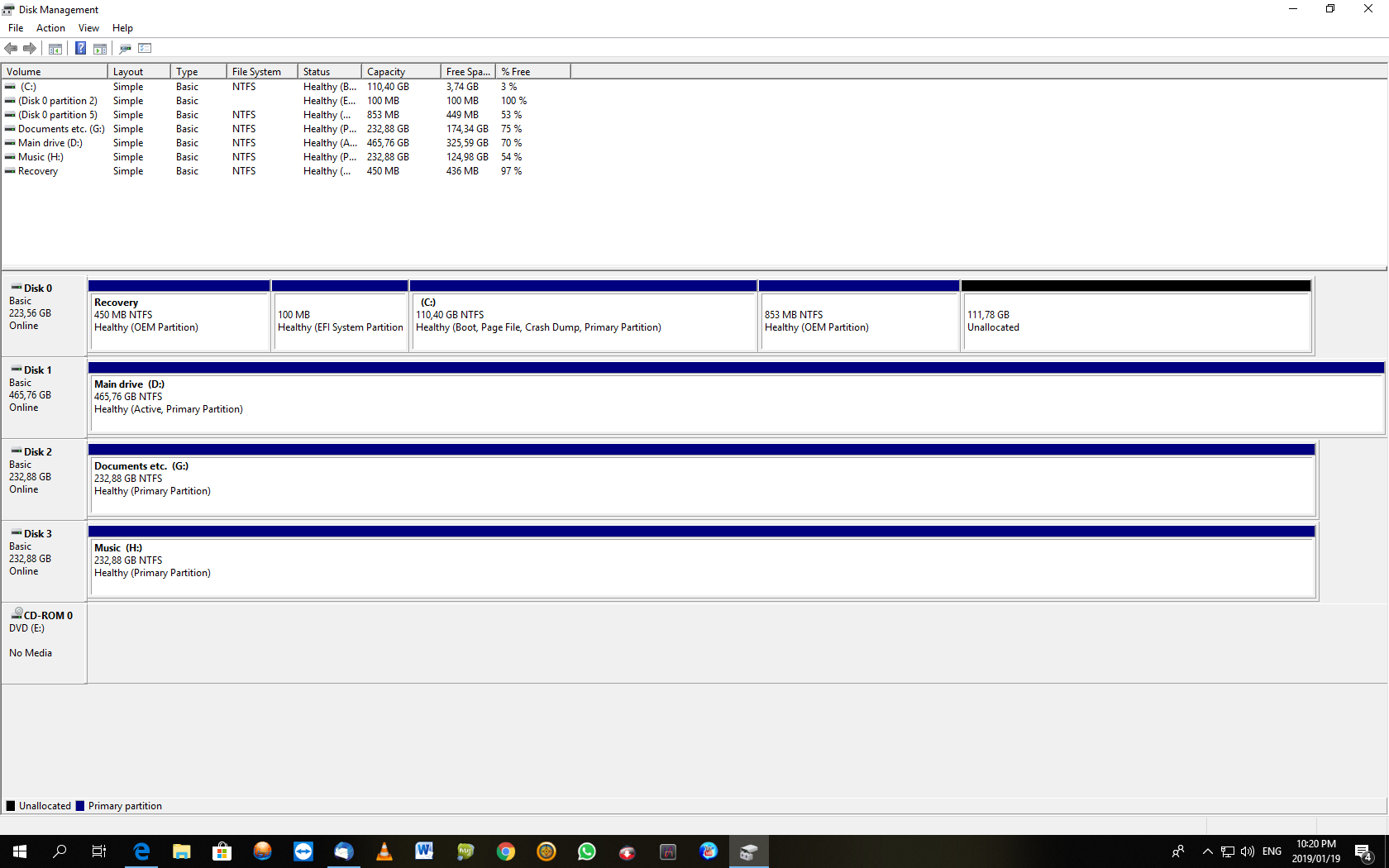Click the Disk 2 label panel

pyautogui.click(x=44, y=479)
